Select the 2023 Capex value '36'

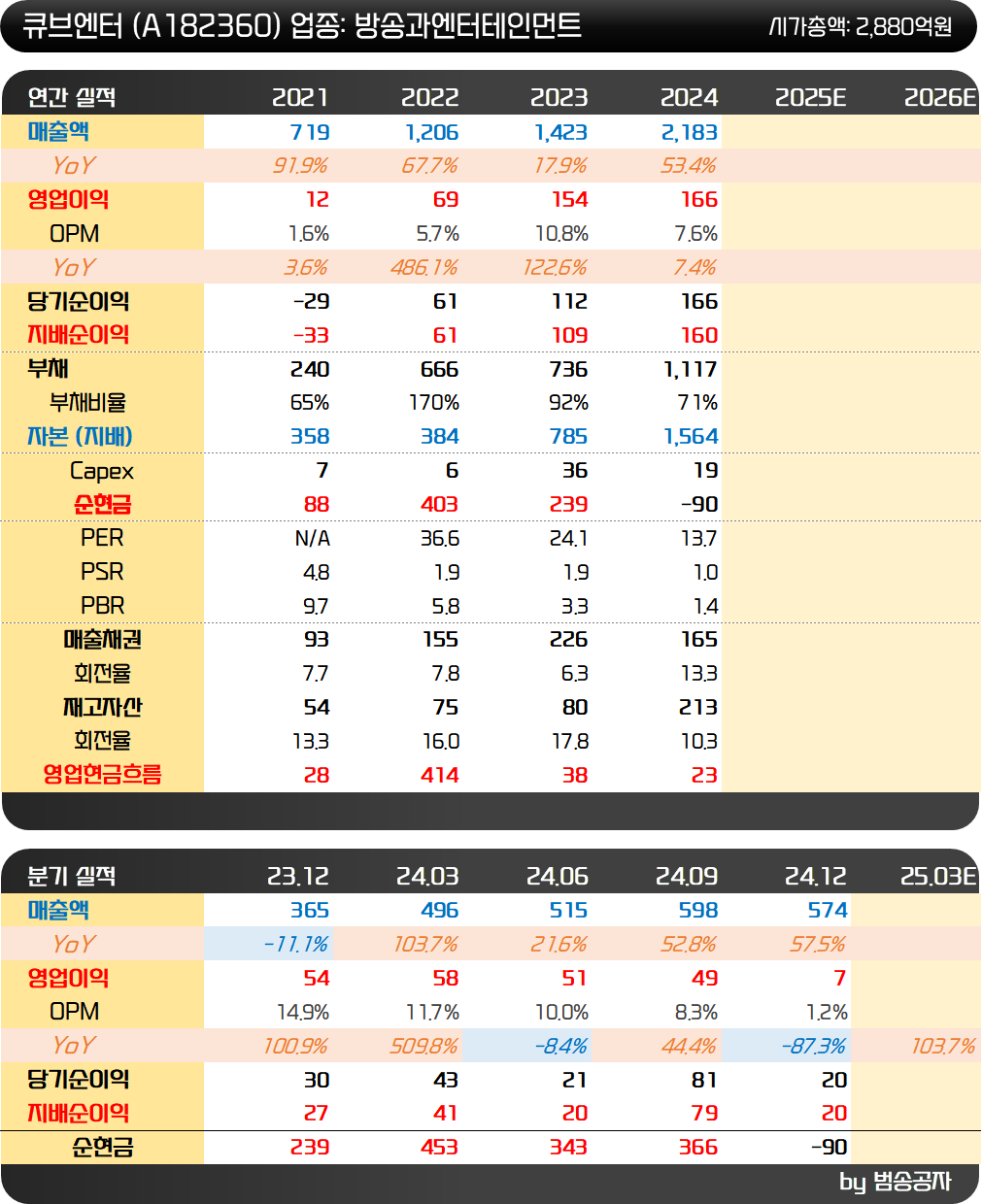click(x=574, y=470)
